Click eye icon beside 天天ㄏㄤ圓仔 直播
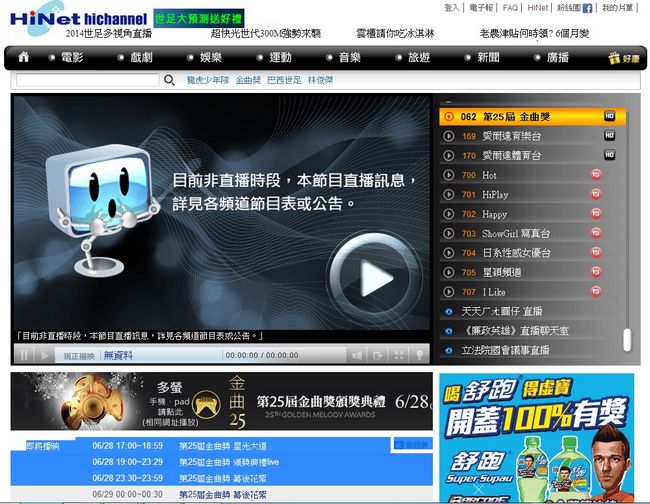 coord(449,312)
